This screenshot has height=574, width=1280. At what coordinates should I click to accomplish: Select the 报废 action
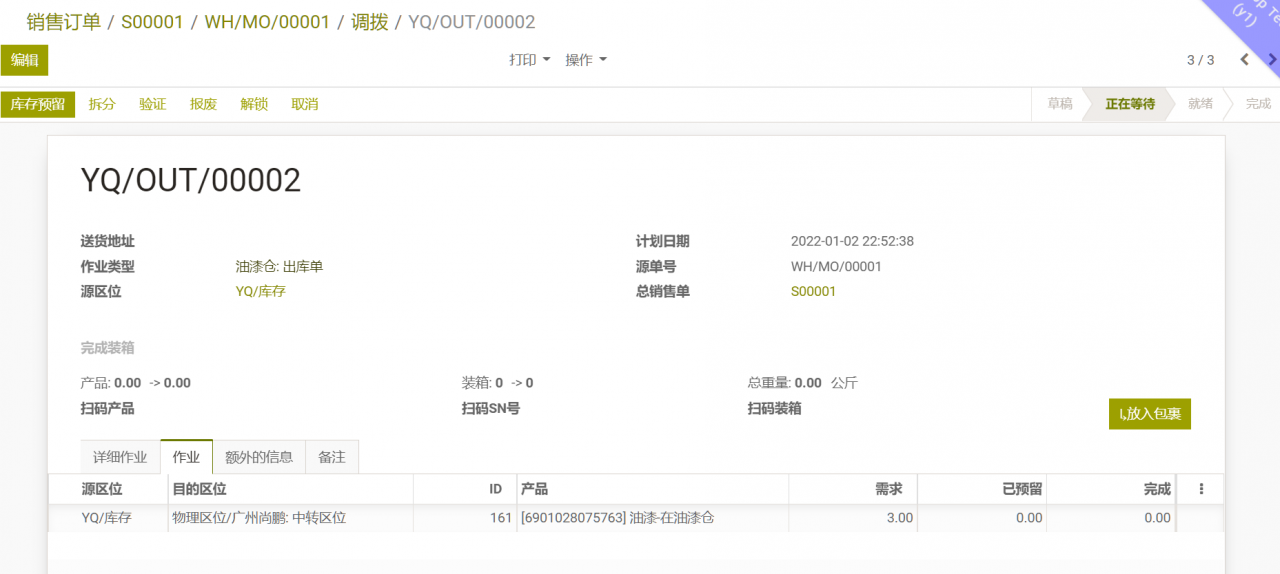pos(203,104)
